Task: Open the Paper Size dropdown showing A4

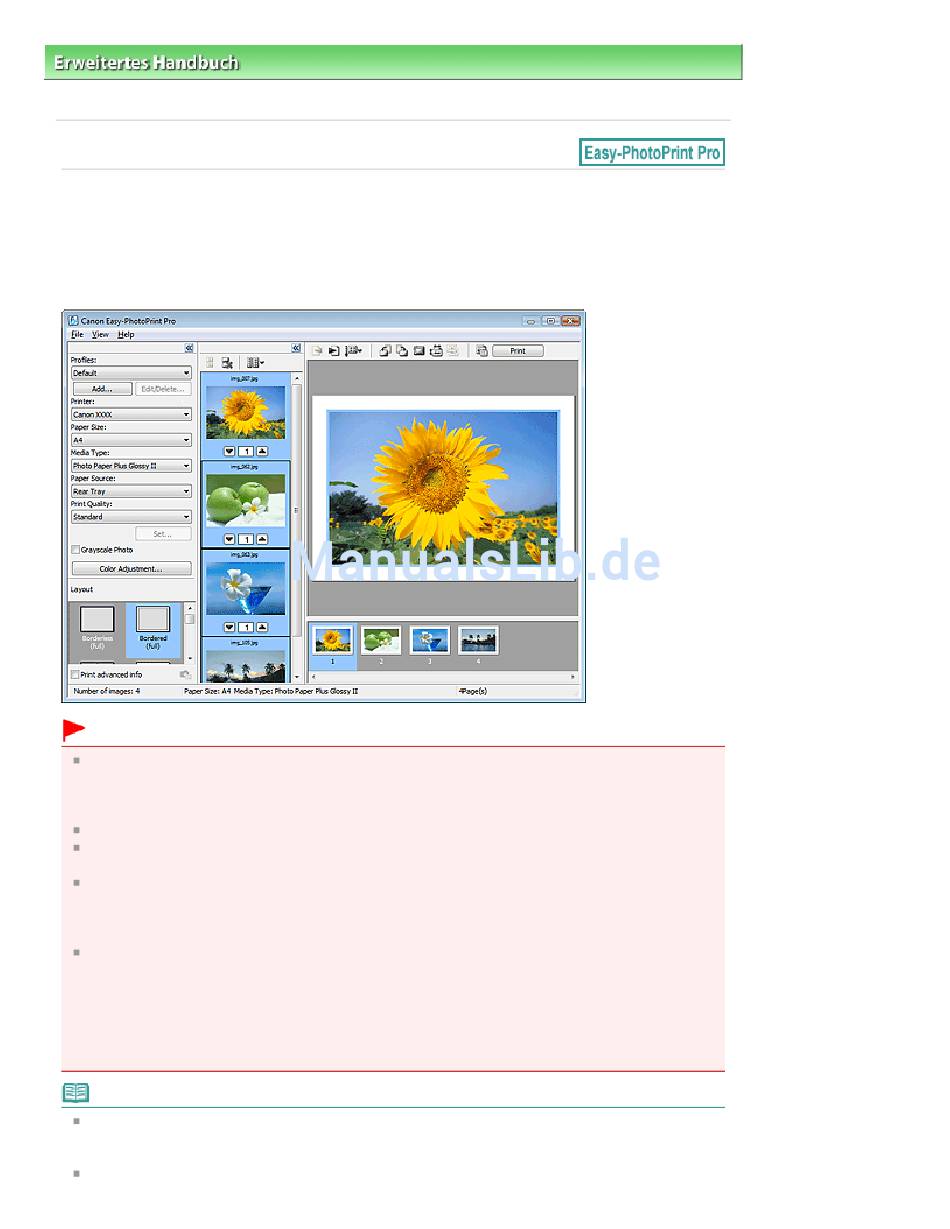Action: (x=131, y=440)
